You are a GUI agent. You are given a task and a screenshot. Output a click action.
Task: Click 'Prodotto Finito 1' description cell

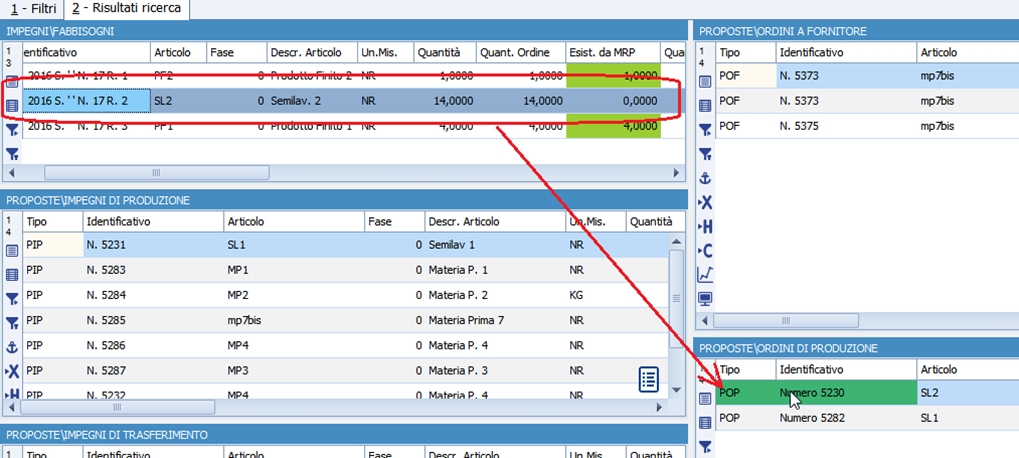click(x=312, y=126)
